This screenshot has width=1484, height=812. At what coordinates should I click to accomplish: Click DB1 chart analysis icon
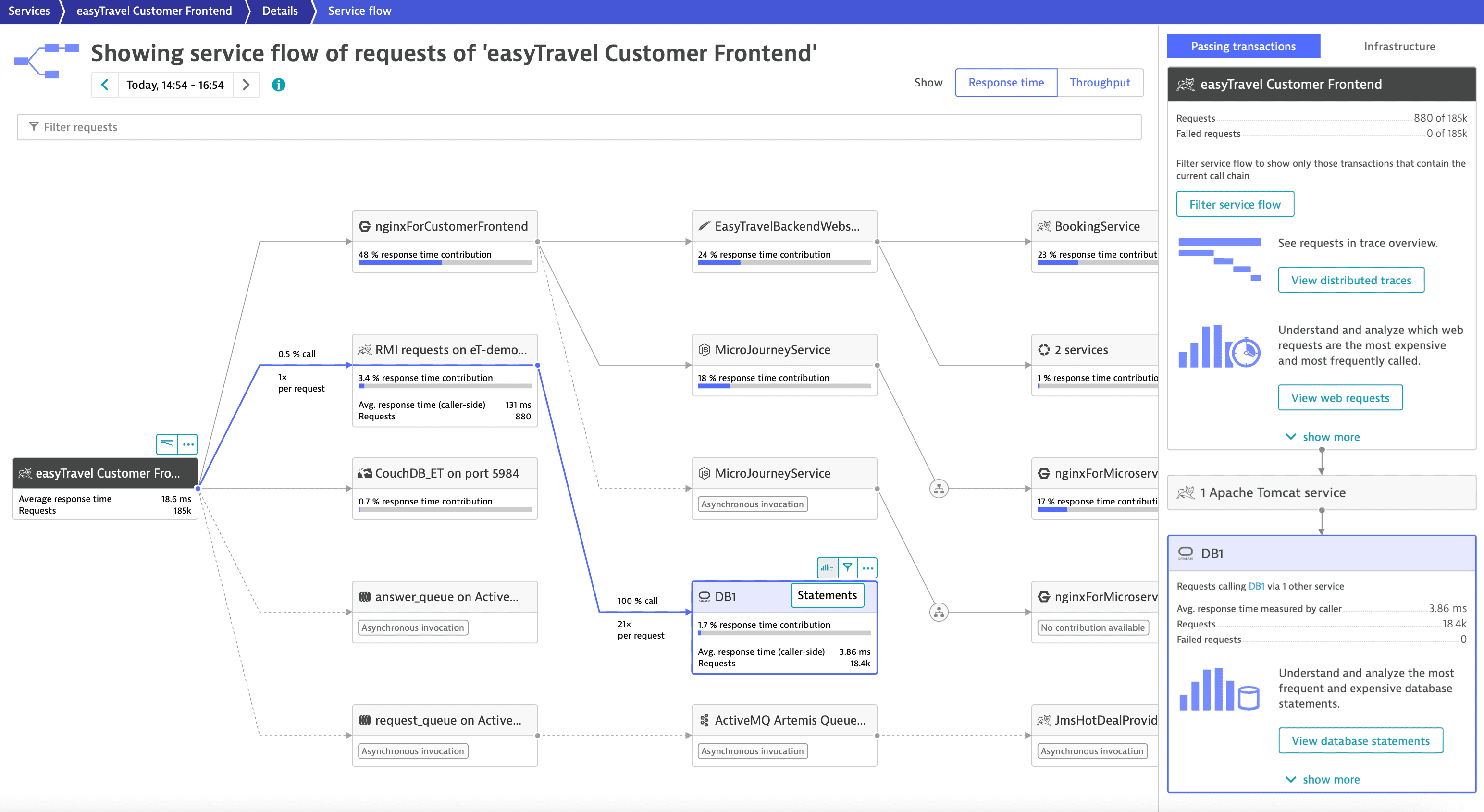(827, 568)
